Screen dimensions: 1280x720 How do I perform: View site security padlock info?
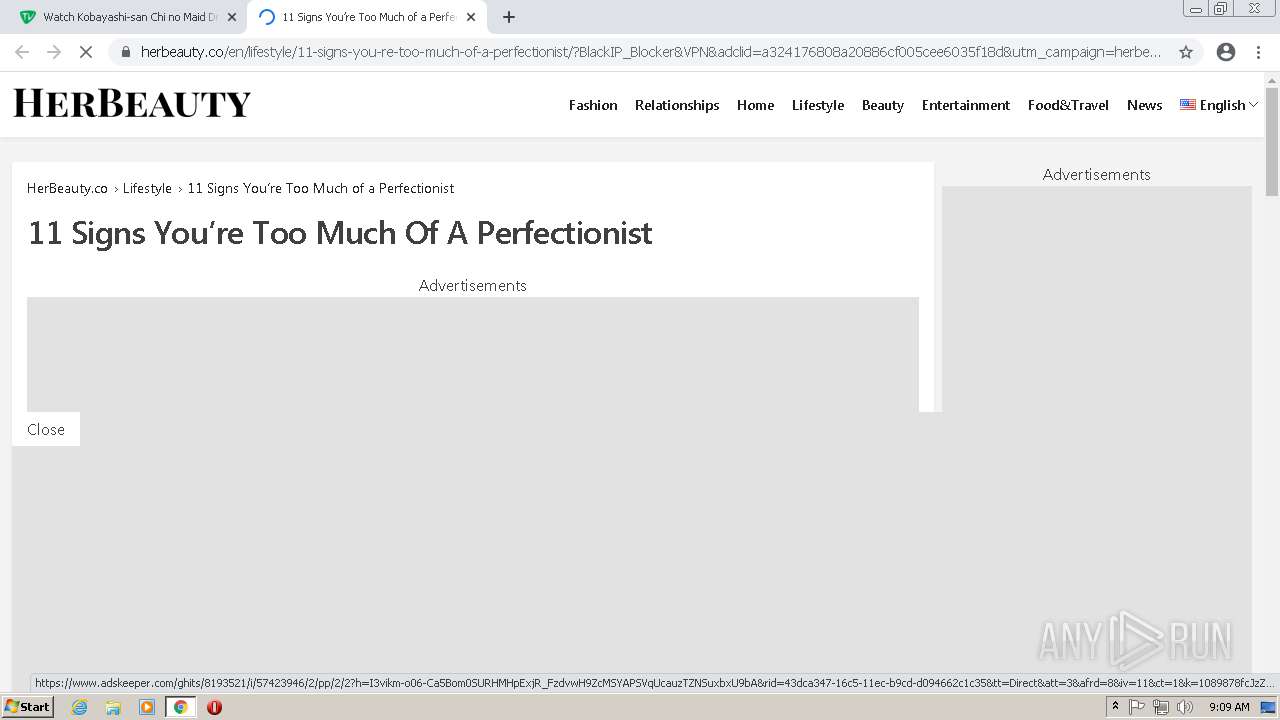point(125,52)
